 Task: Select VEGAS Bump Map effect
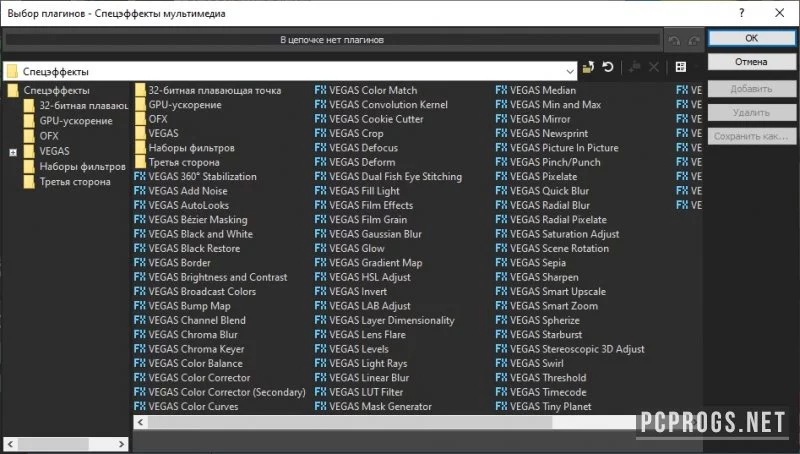tap(182, 306)
